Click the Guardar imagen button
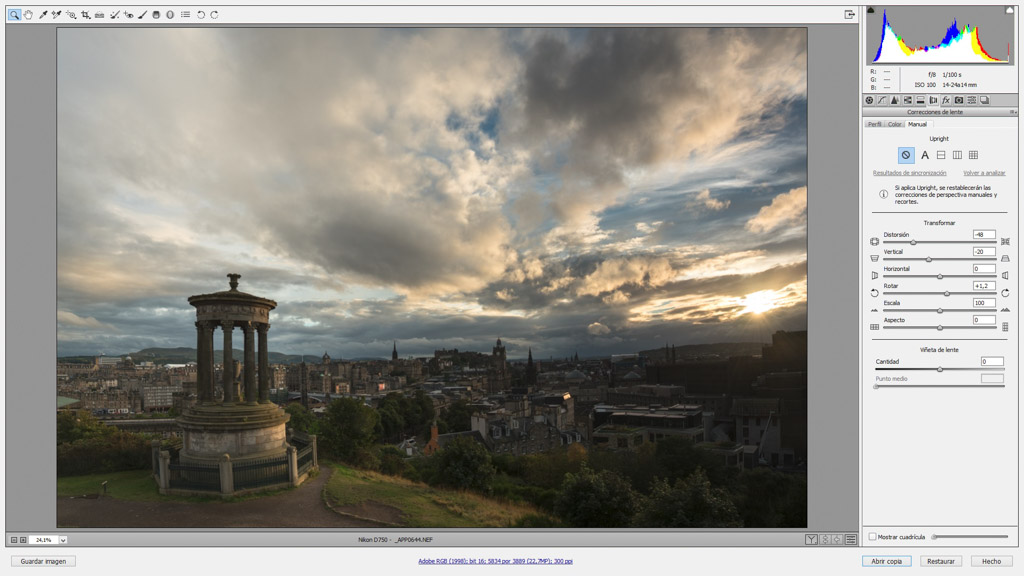This screenshot has height=576, width=1024. pos(43,561)
